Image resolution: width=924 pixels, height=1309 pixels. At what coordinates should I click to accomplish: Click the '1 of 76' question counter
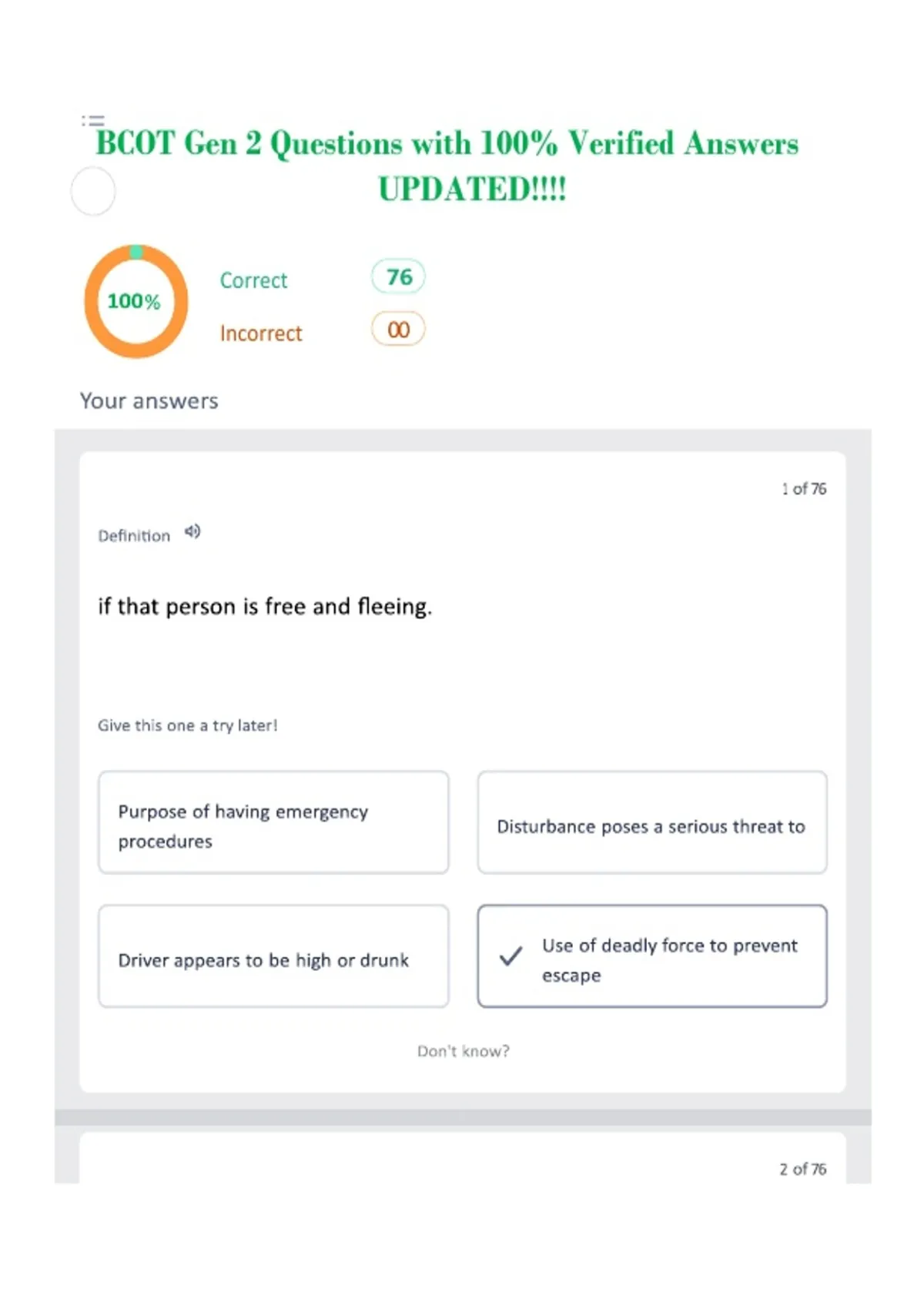(804, 489)
